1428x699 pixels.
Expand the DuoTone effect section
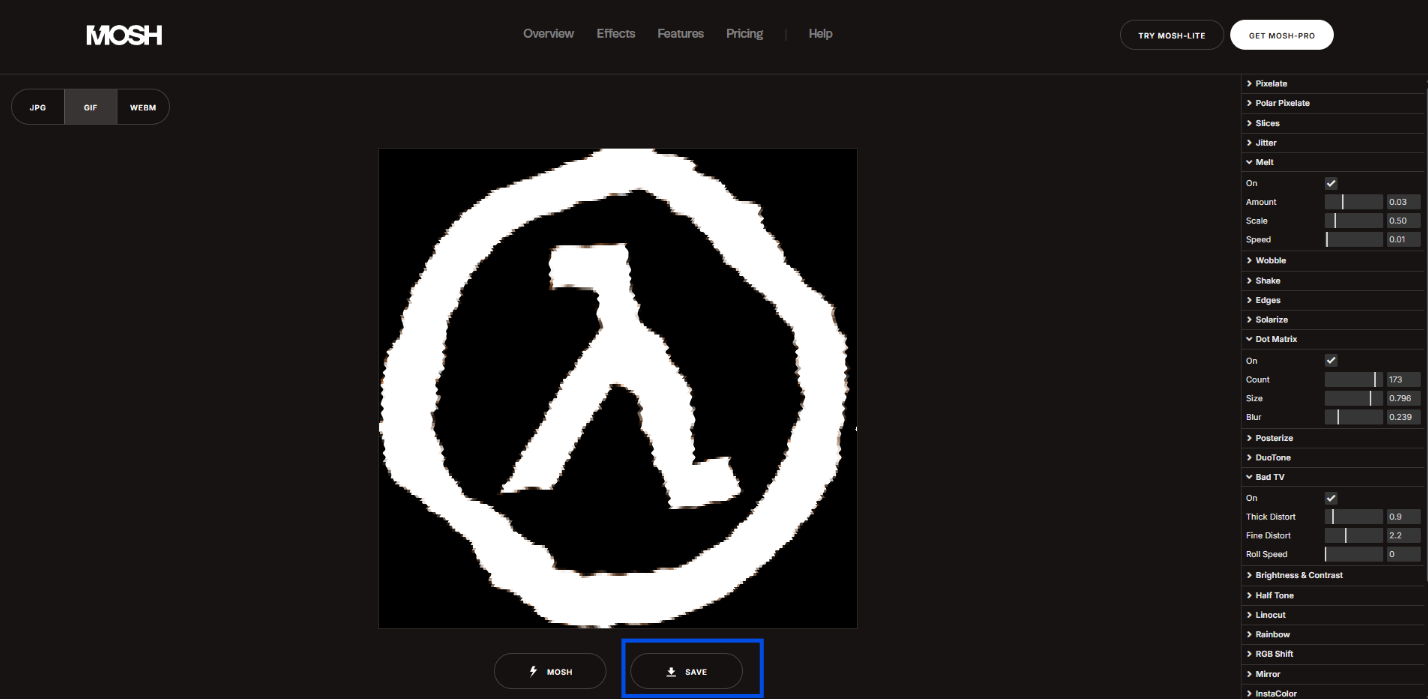(1333, 458)
